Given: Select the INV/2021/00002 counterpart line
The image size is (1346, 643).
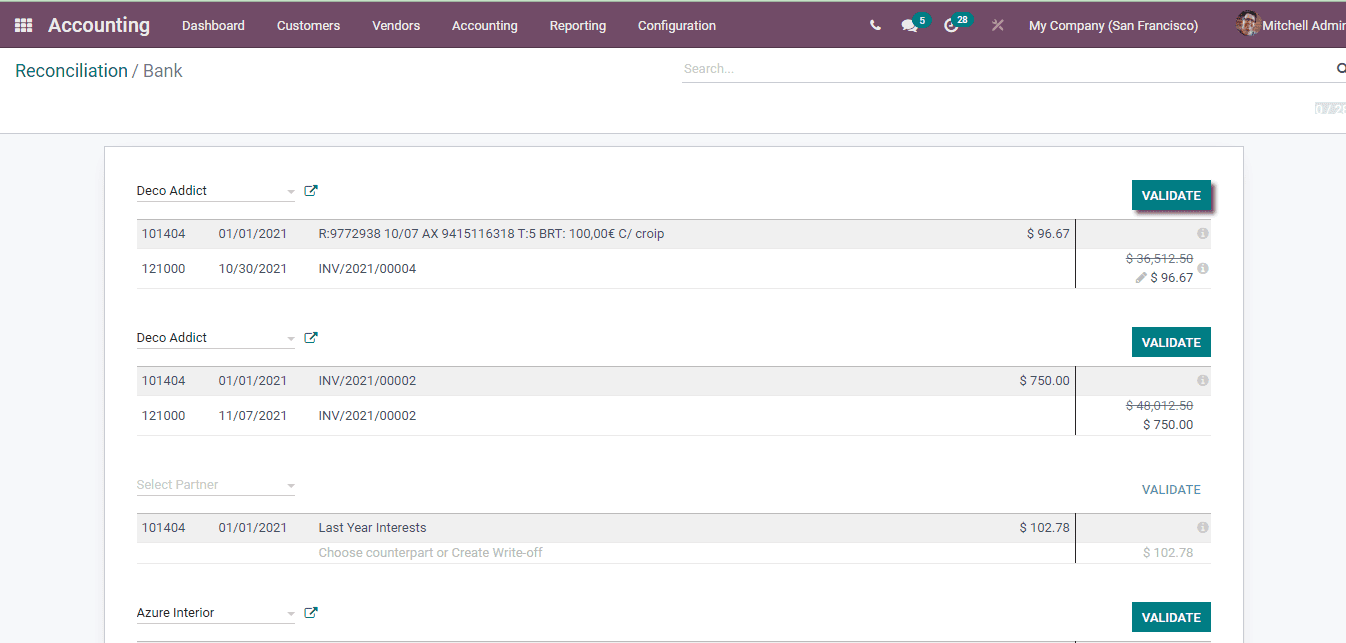Looking at the screenshot, I should click(x=600, y=415).
